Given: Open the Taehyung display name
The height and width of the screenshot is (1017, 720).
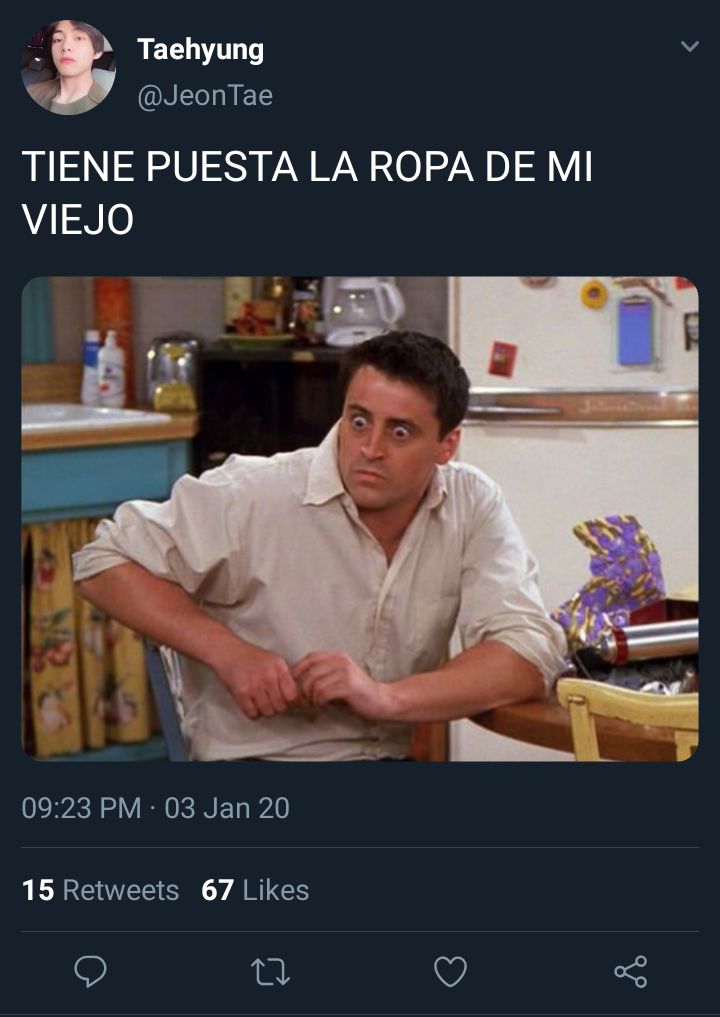Looking at the screenshot, I should coord(200,50).
